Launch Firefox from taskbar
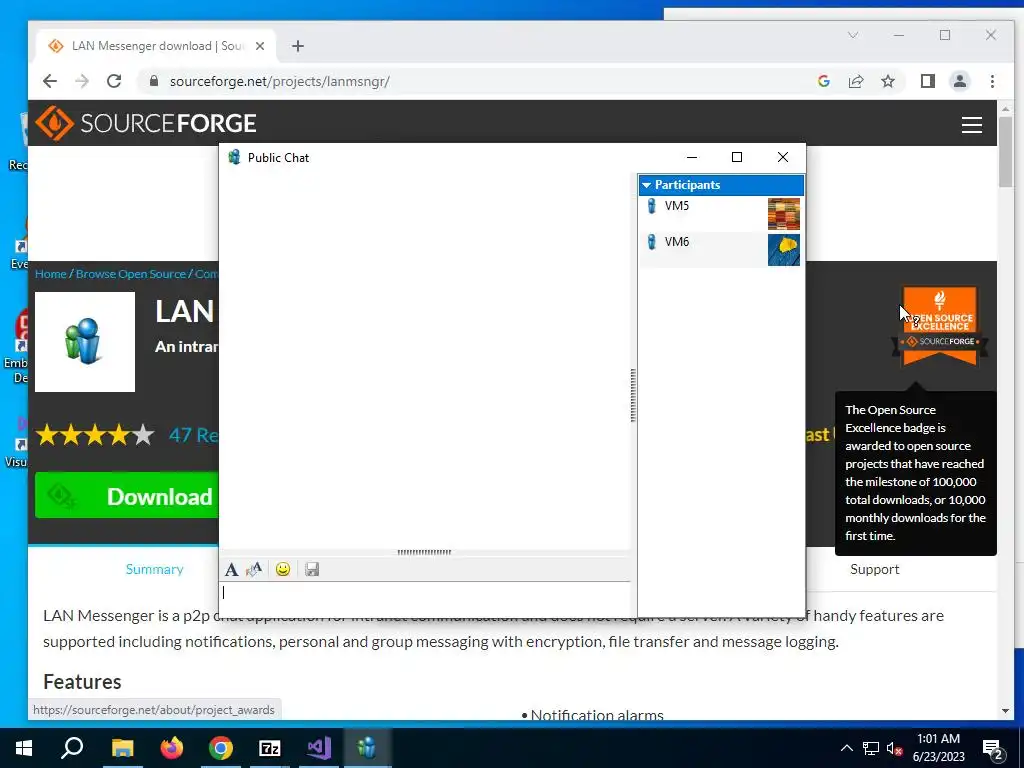 (172, 748)
